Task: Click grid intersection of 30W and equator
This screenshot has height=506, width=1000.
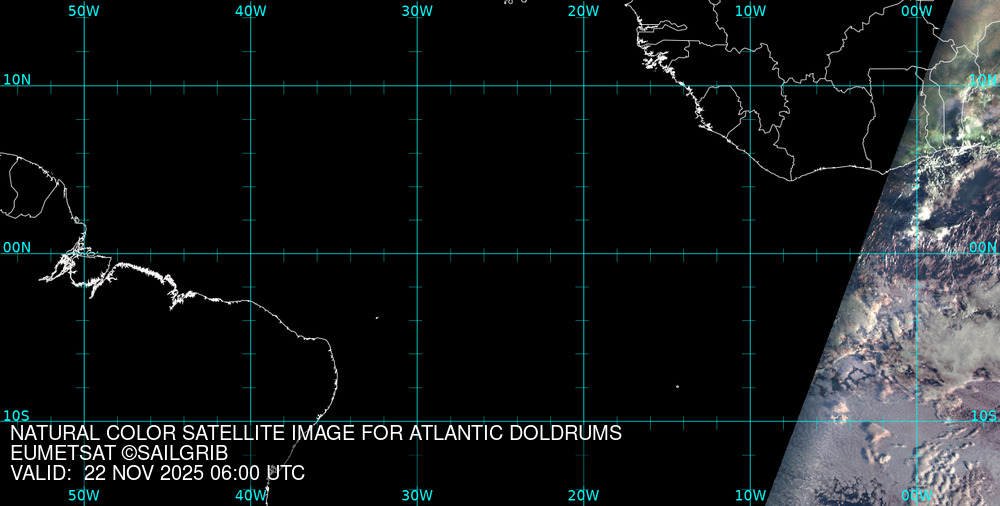Action: (417, 253)
